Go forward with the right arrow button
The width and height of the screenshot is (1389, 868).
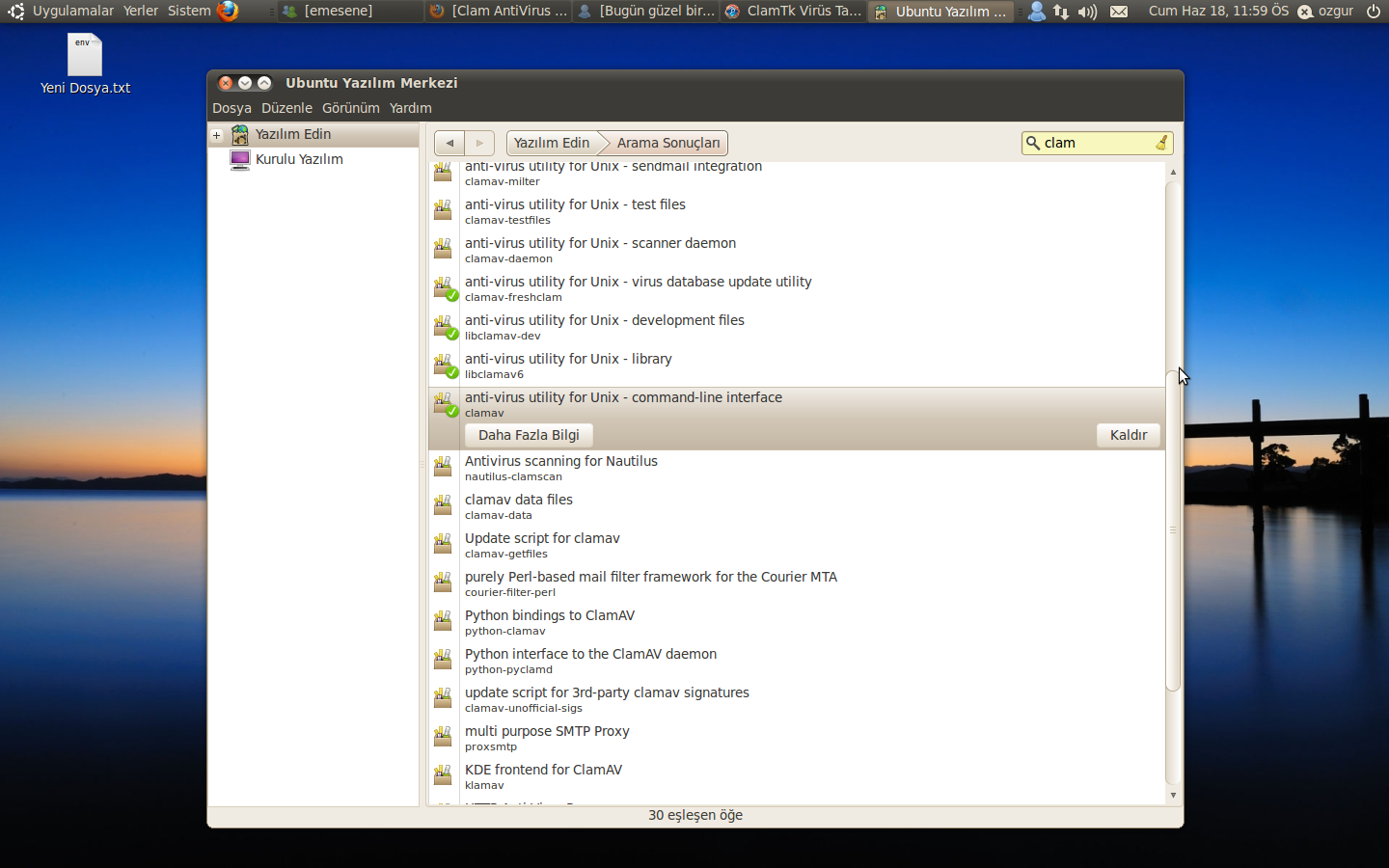coord(479,143)
